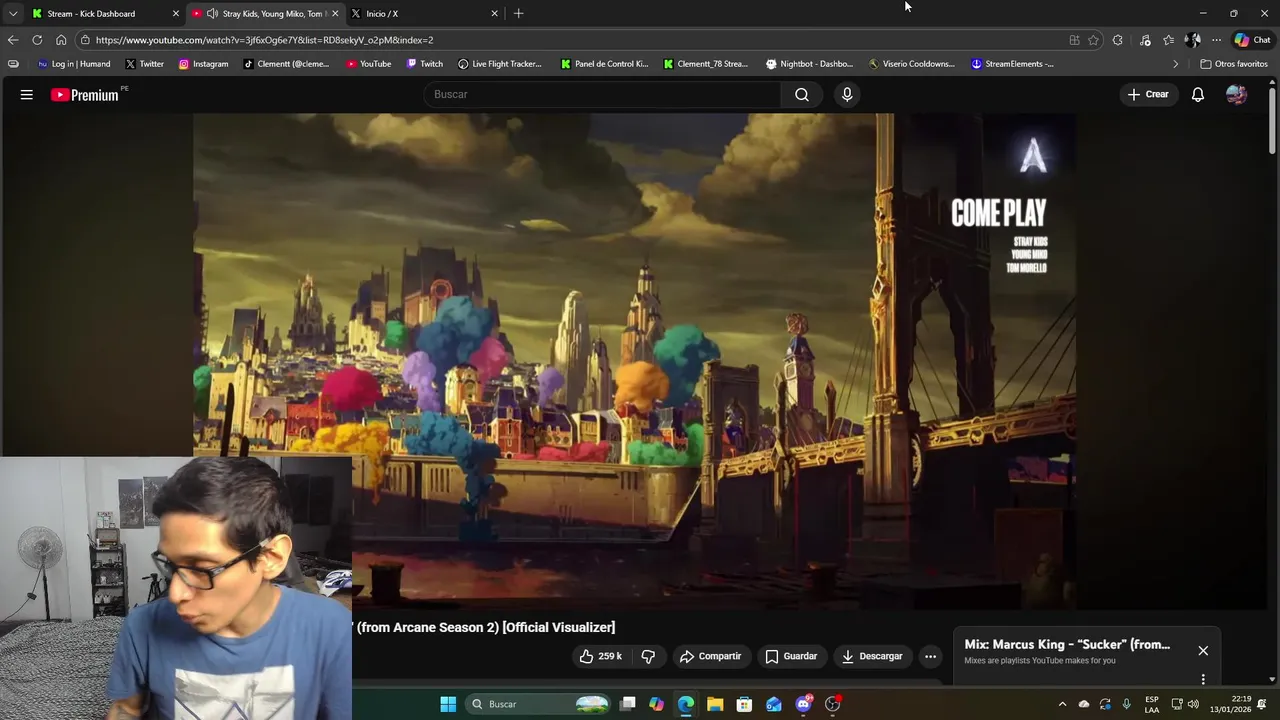
Task: Open the Otros favoritos folder
Action: tap(1234, 64)
